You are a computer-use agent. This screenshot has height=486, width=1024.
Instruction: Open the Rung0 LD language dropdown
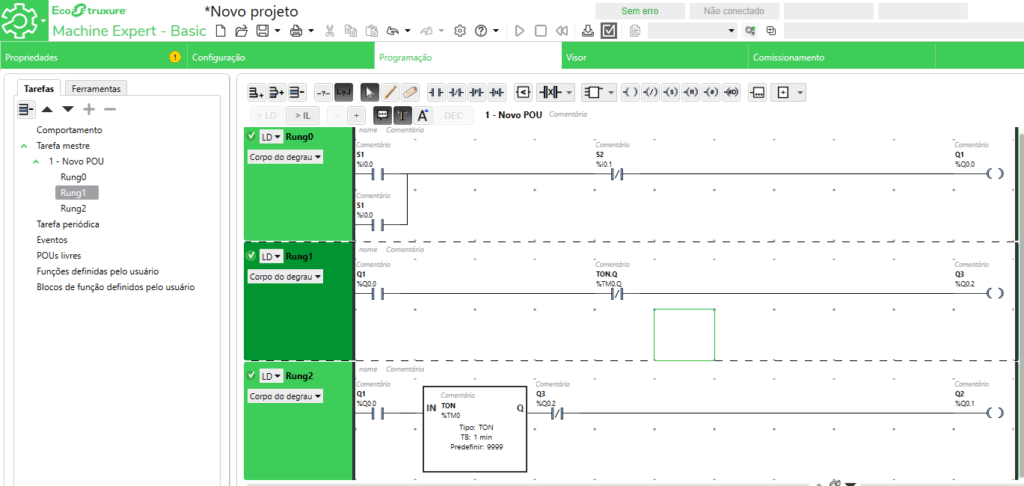(271, 137)
